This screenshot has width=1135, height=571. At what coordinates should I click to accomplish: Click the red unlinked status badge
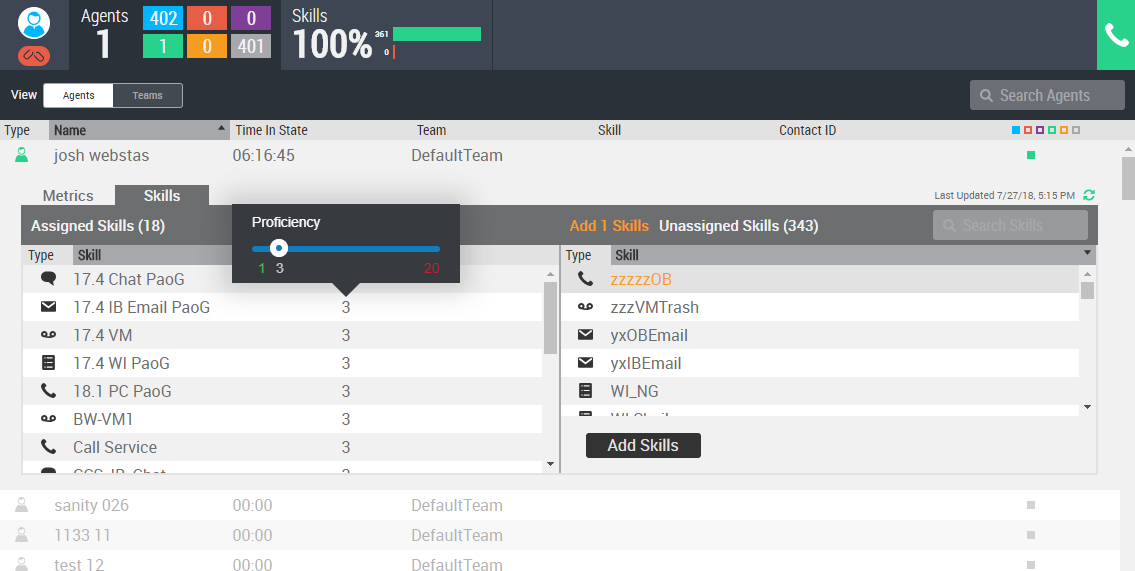tap(34, 55)
